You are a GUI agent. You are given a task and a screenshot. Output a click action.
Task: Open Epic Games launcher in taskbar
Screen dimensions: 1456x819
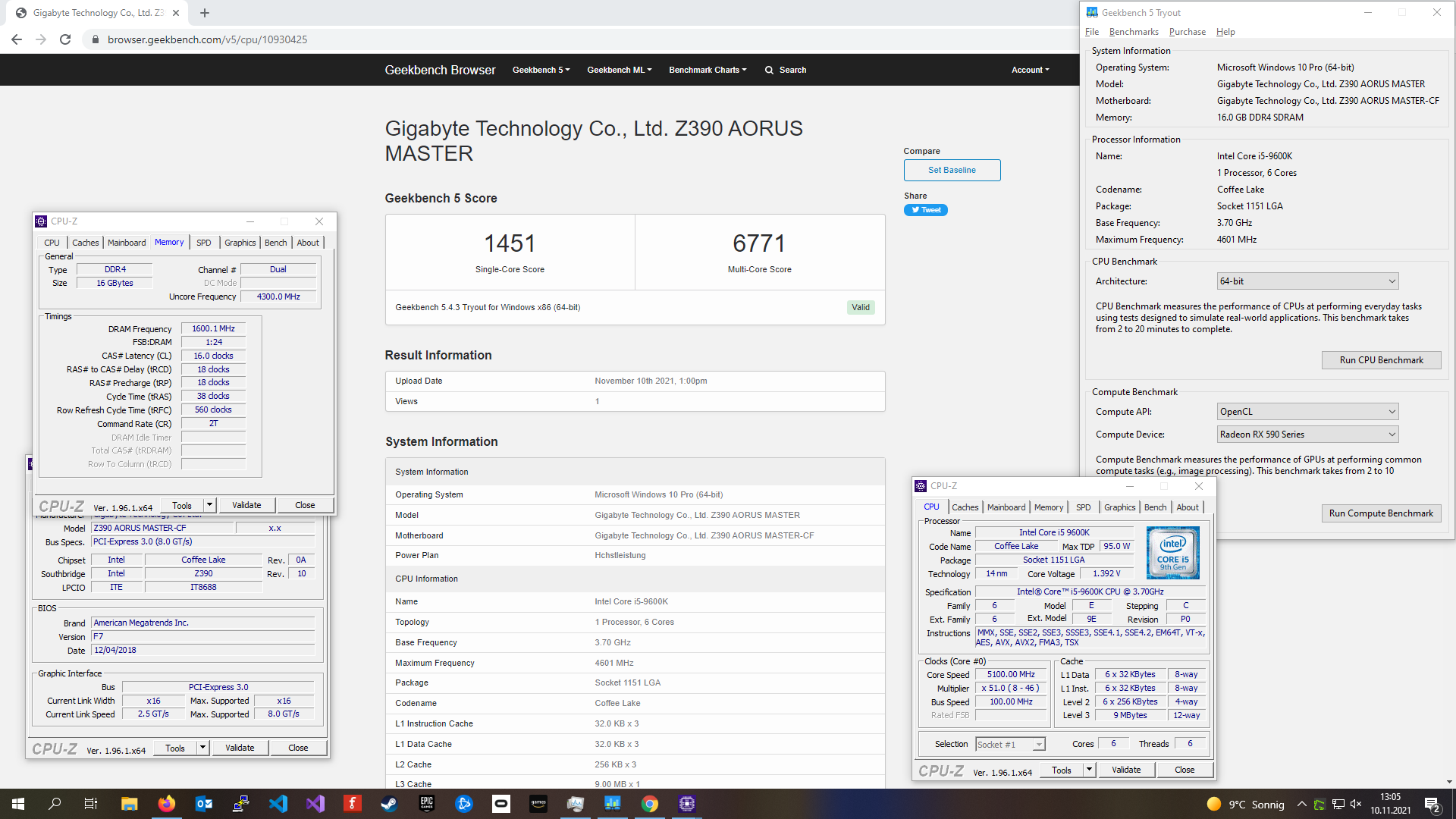pos(427,804)
